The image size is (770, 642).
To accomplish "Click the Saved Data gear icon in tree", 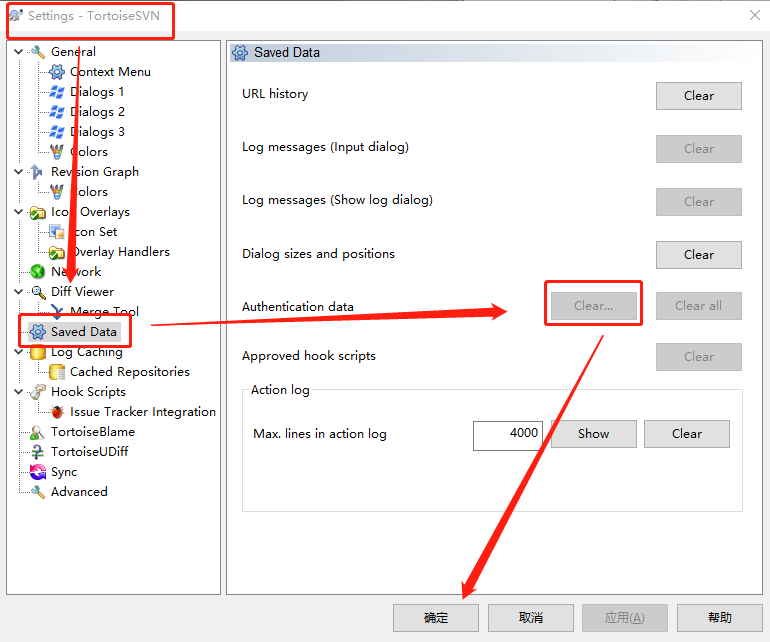I will pos(38,332).
